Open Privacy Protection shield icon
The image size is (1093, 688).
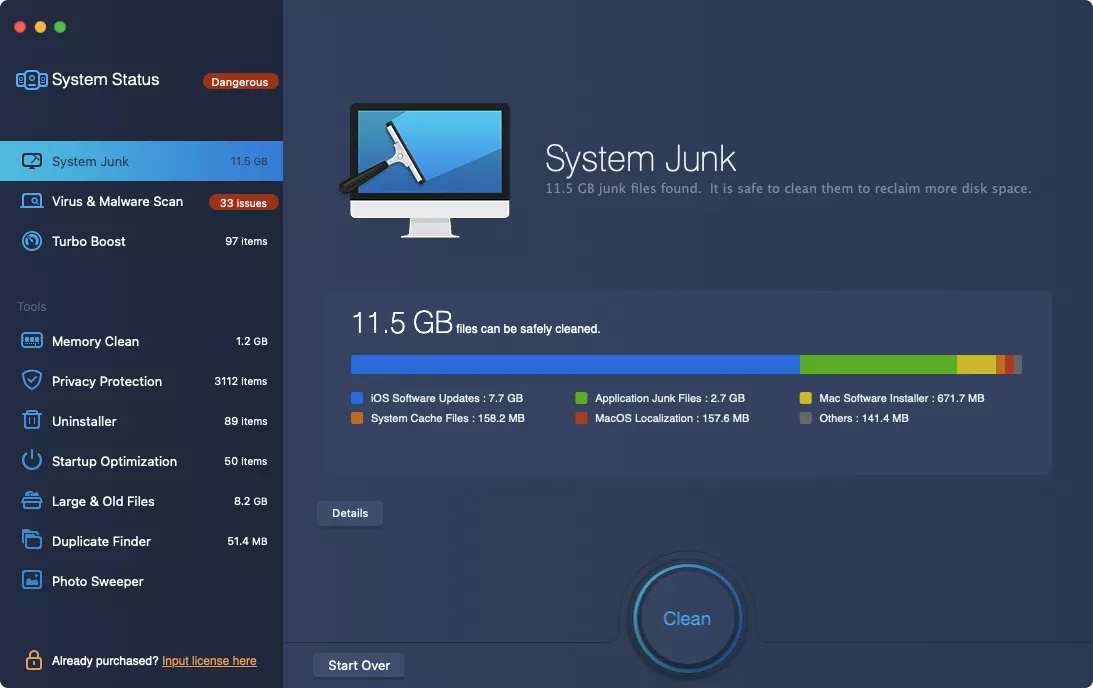pos(32,381)
